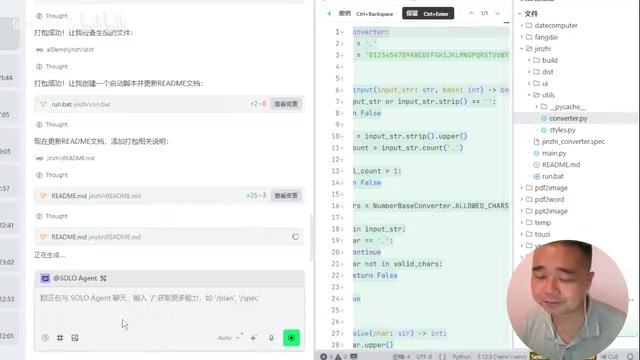This screenshot has width=640, height=360.
Task: Click the tools icon beside SOLO Agent
Action: pyautogui.click(x=103, y=278)
